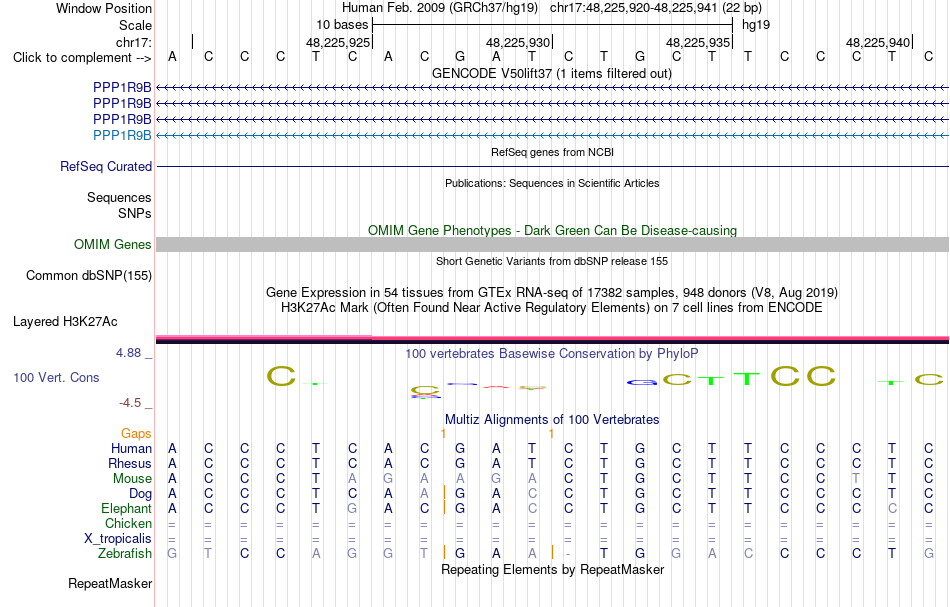Open the RefSeq Curated track label

(x=106, y=166)
